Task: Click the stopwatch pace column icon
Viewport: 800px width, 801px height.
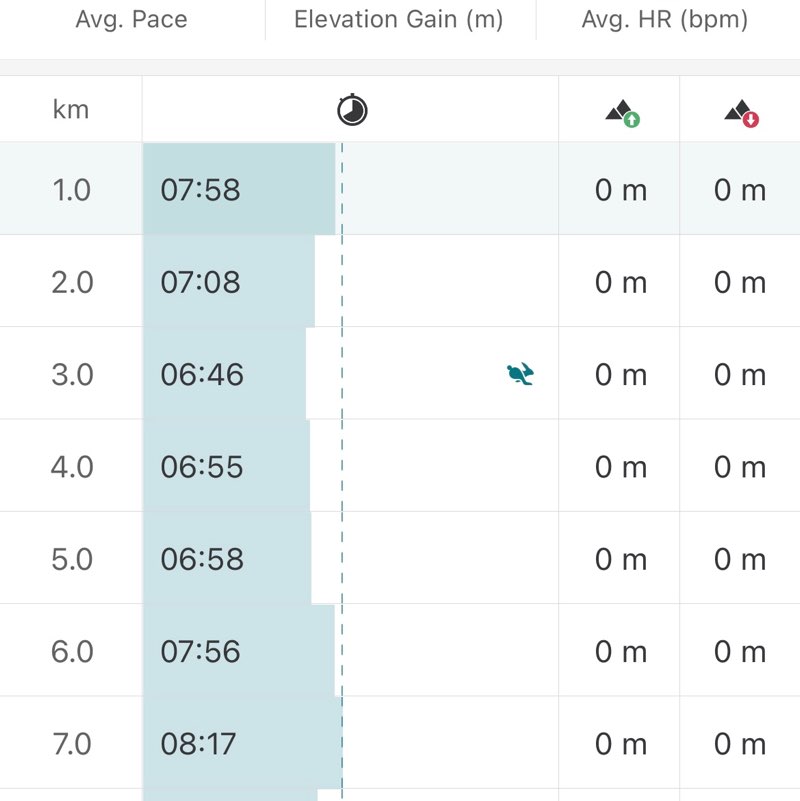Action: (x=352, y=110)
